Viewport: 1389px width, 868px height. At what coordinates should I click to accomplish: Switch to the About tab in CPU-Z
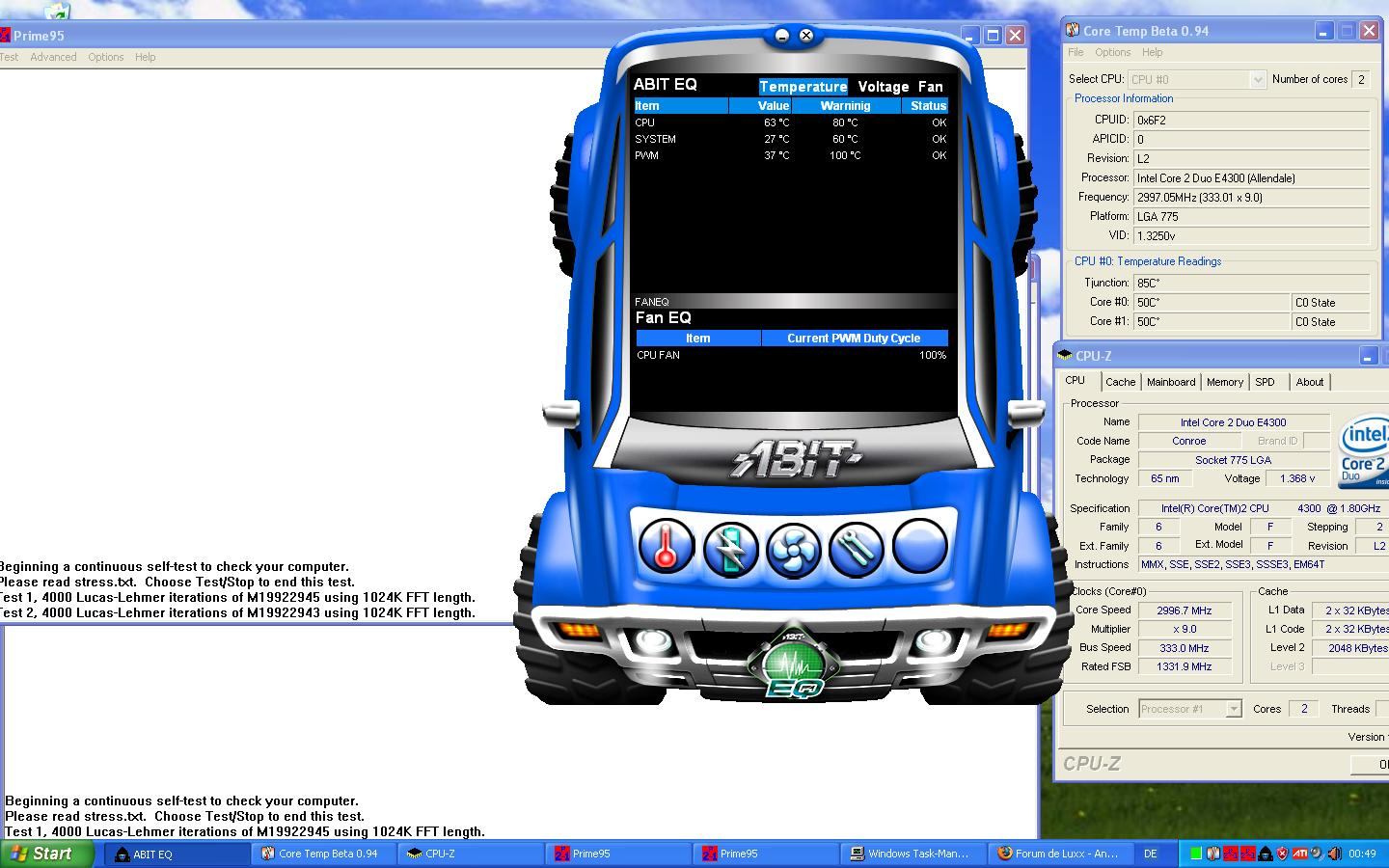[1310, 382]
